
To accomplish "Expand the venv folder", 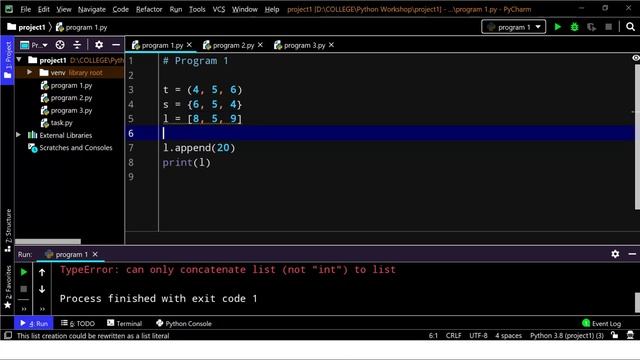I will coord(29,72).
